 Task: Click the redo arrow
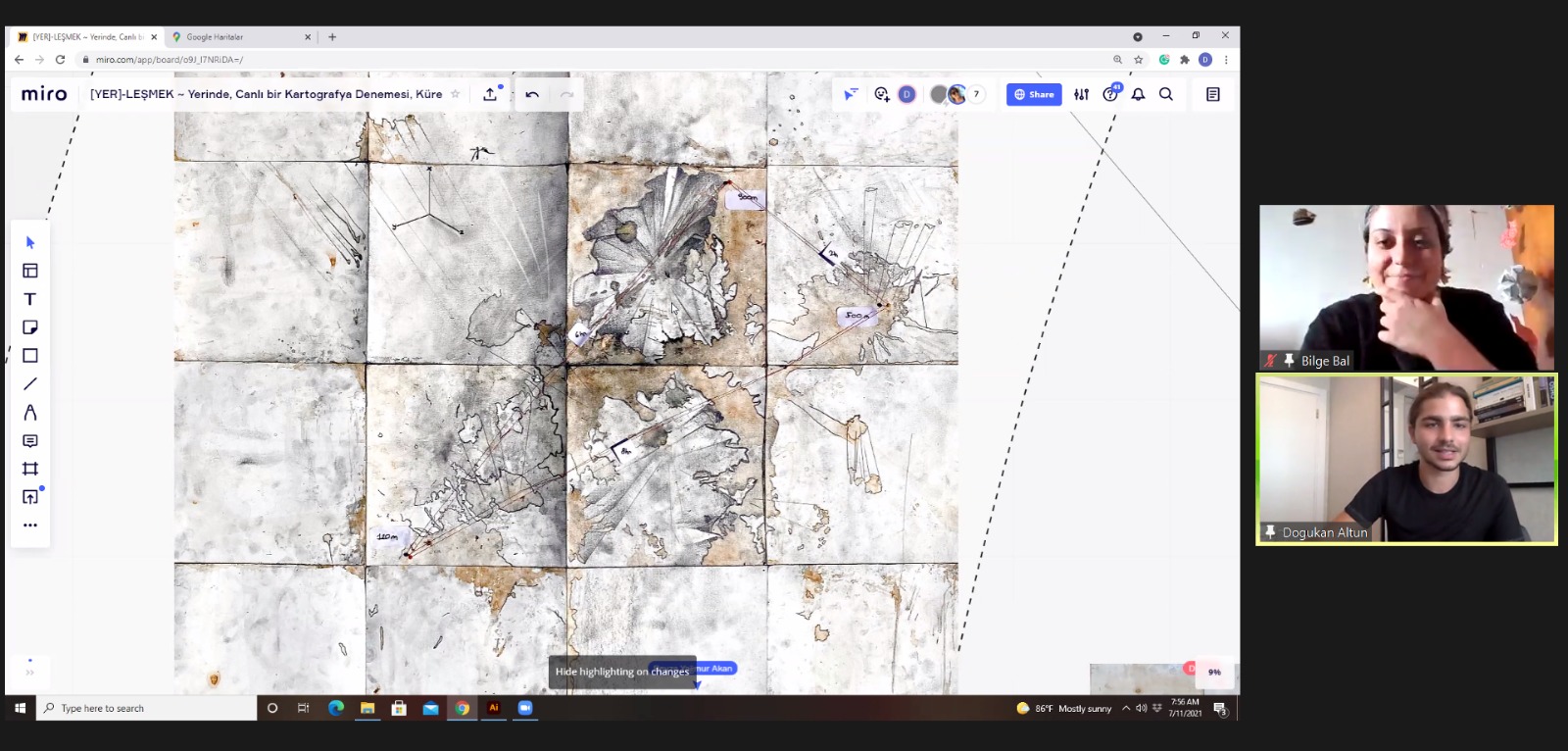click(x=566, y=94)
